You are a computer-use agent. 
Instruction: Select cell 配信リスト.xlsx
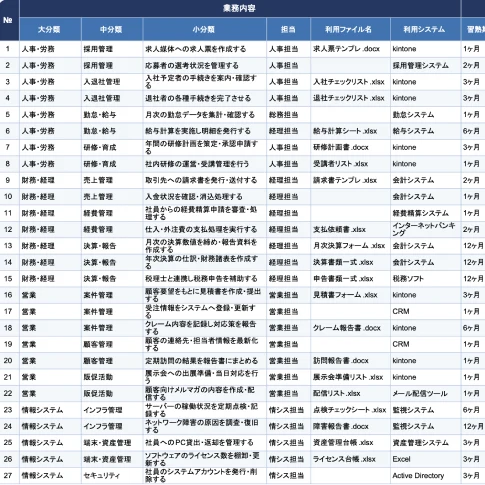pos(350,393)
